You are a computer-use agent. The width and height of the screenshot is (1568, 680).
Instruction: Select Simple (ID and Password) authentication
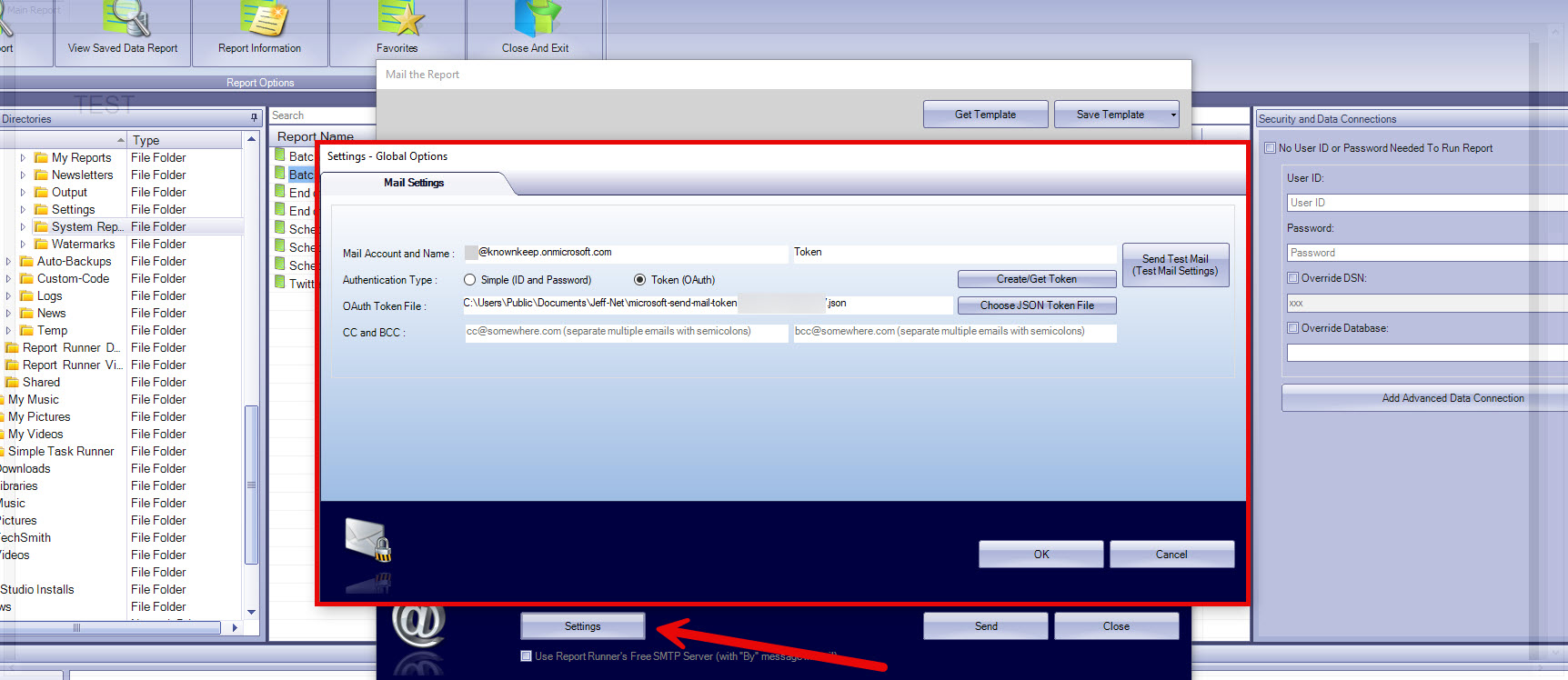tap(470, 280)
